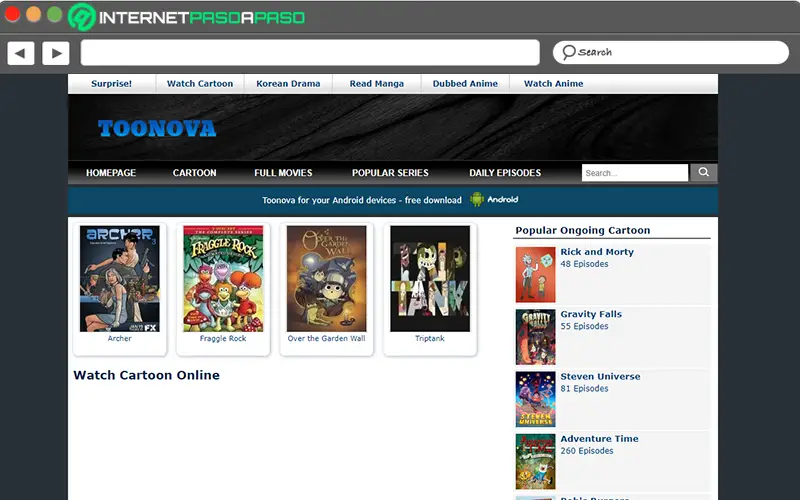Viewport: 800px width, 500px height.
Task: Click the green Android robot icon
Action: click(x=477, y=199)
